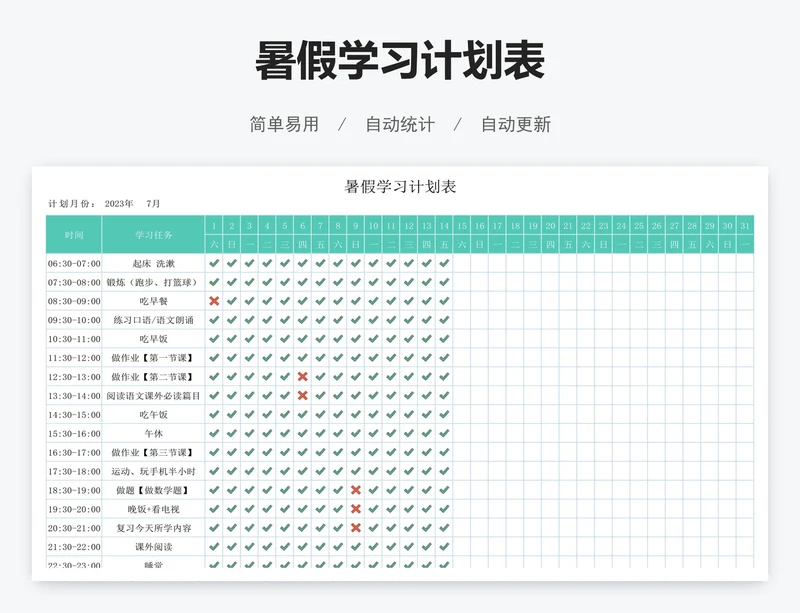Click the 计划月份 label
The image size is (800, 613).
coord(72,204)
